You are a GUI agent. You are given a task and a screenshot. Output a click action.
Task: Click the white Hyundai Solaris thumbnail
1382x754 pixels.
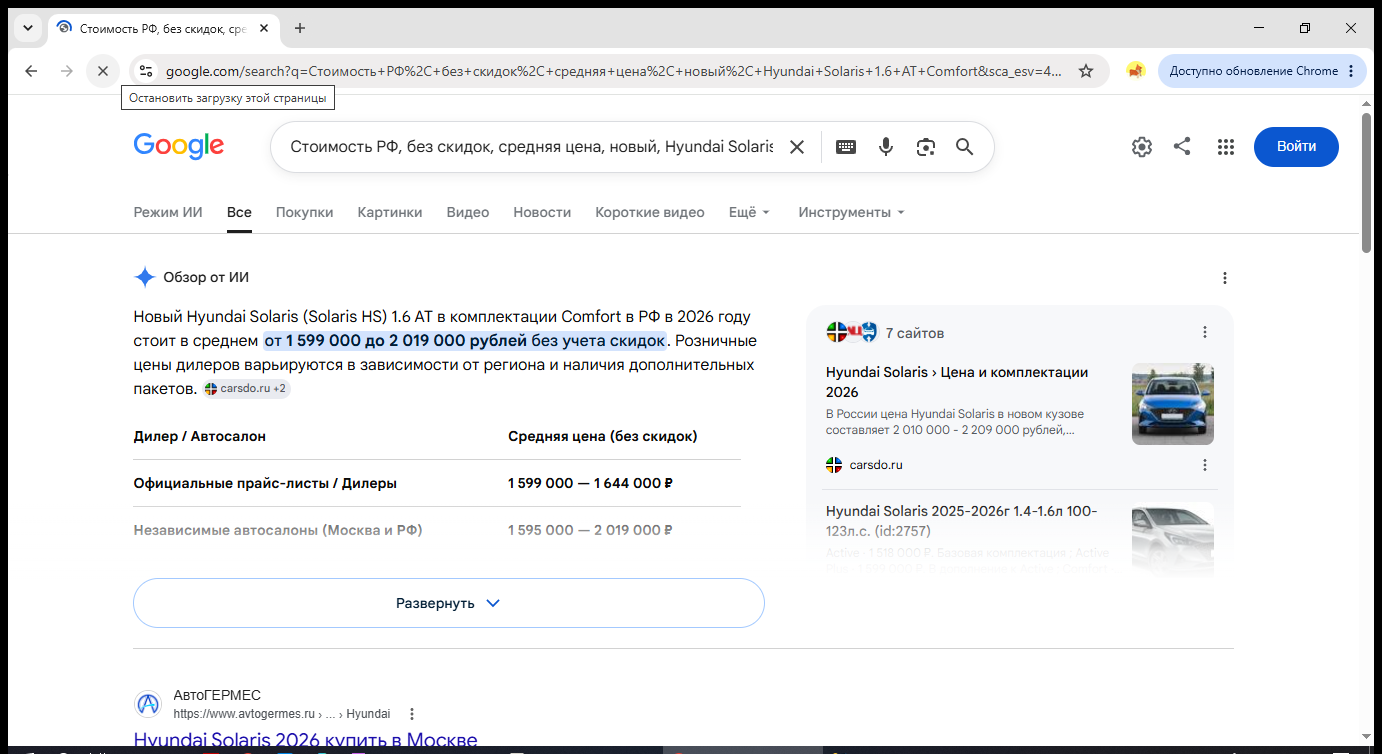(1173, 538)
